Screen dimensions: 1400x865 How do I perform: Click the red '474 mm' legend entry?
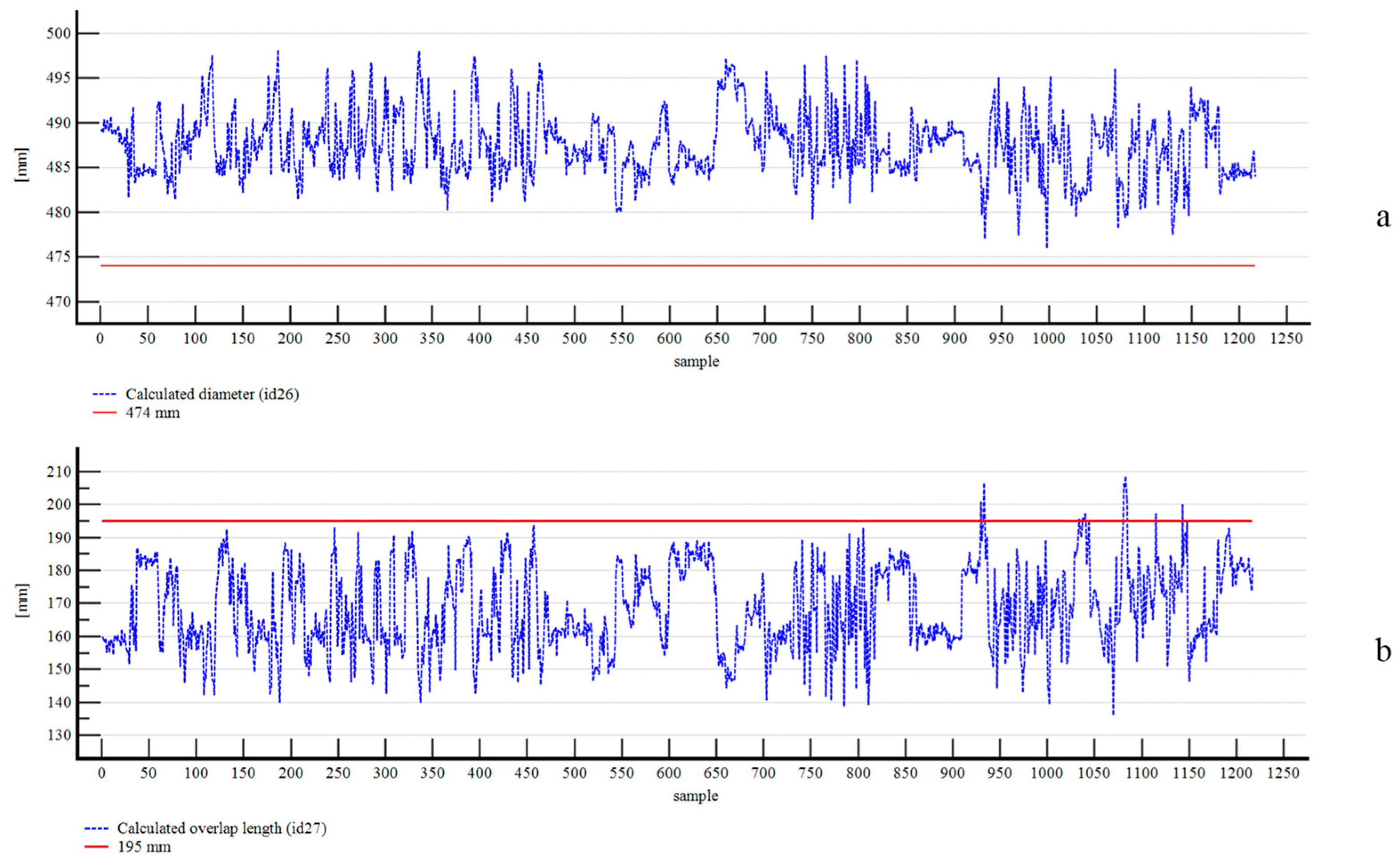tap(153, 412)
